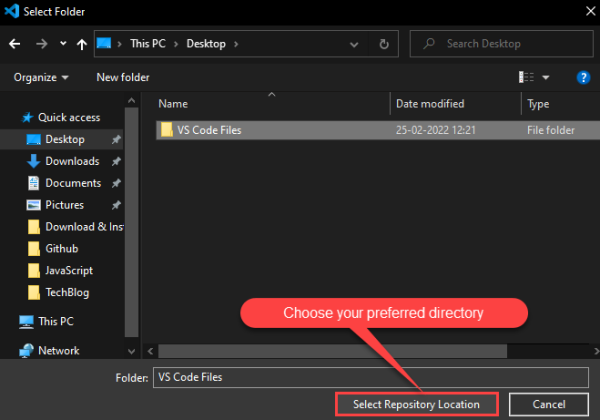
Task: Open the TechBlog folder in sidebar
Action: pyautogui.click(x=67, y=292)
